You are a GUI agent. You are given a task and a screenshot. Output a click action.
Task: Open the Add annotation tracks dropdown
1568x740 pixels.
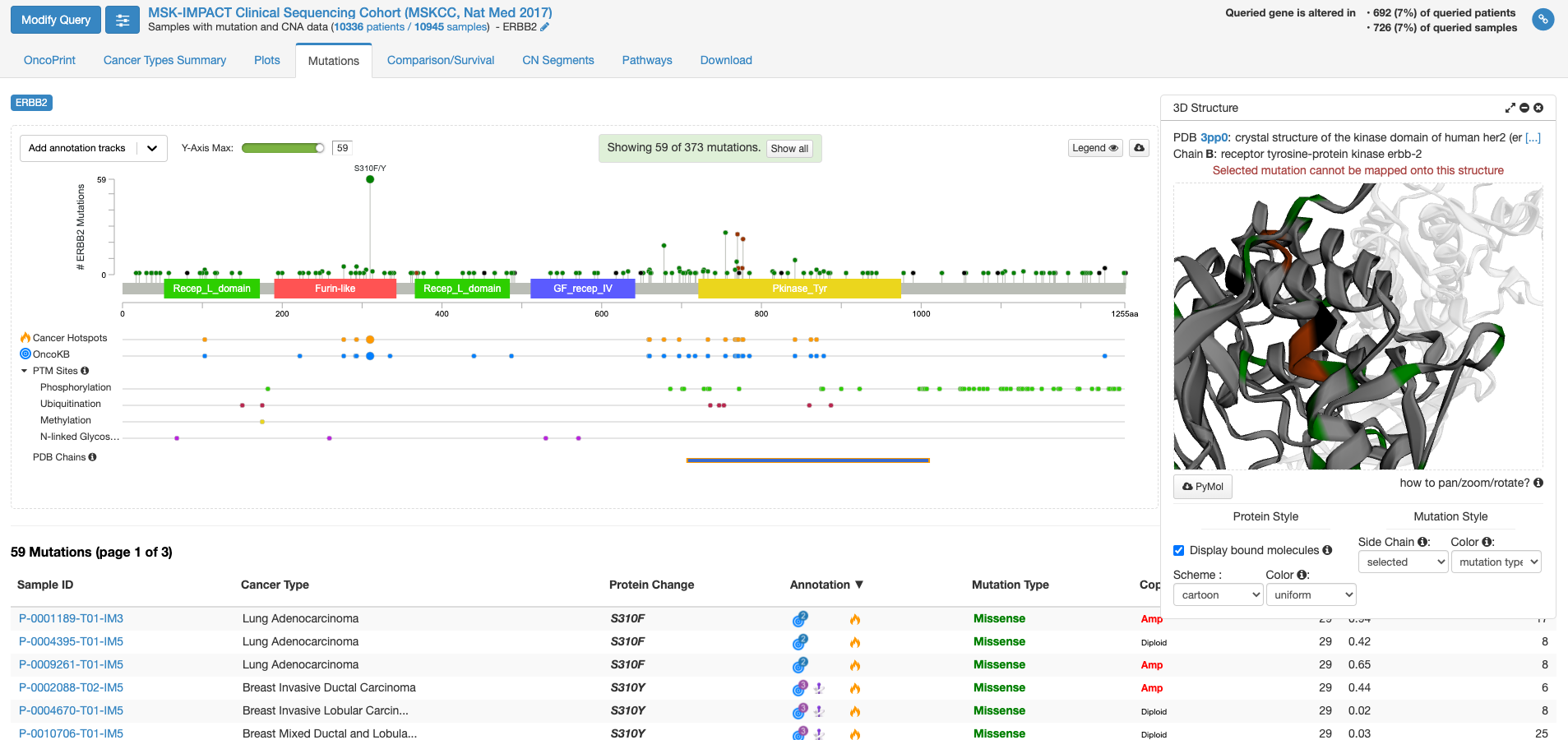pyautogui.click(x=93, y=148)
